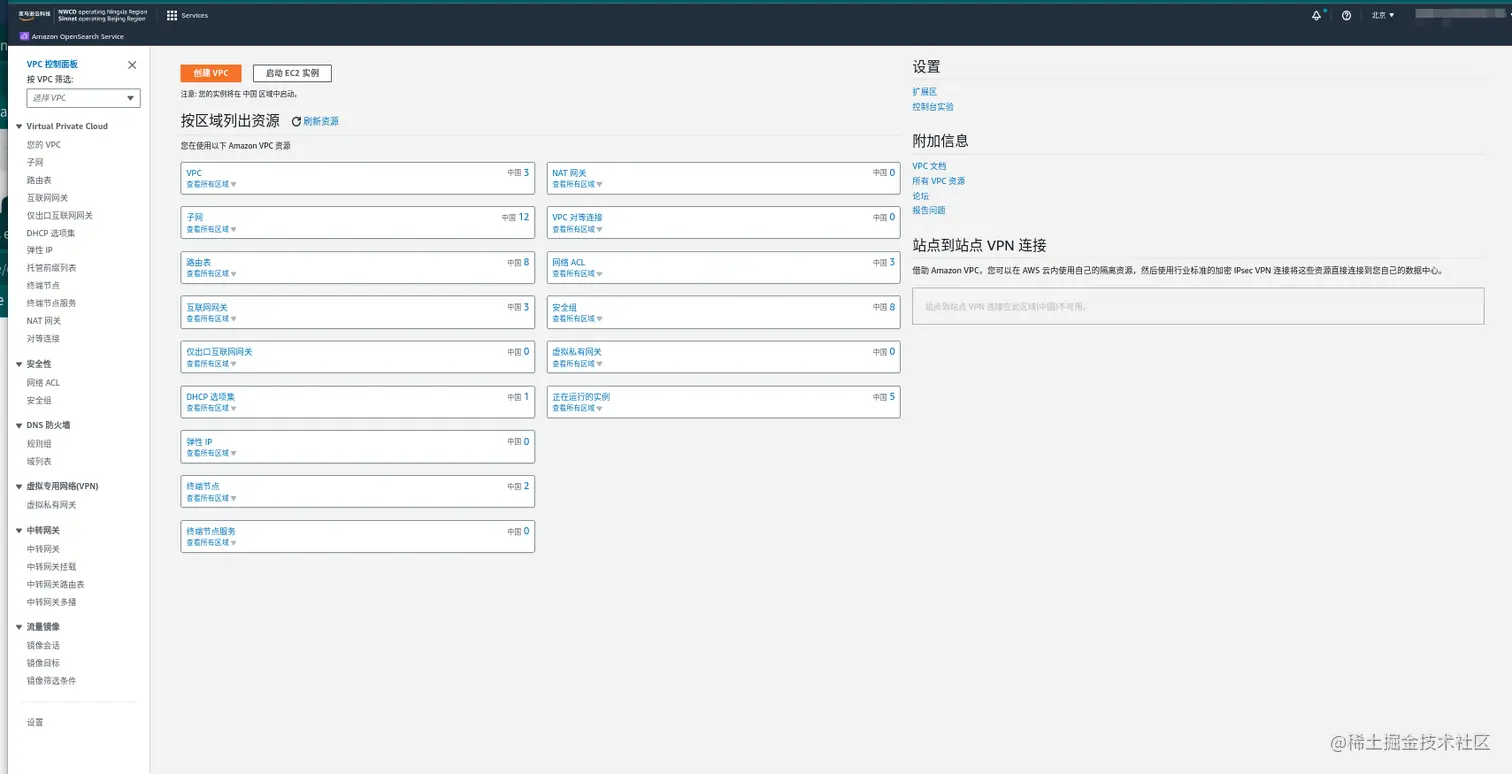The image size is (1512, 774).
Task: Close the VPC sidebar with the X icon
Action: coord(132,65)
